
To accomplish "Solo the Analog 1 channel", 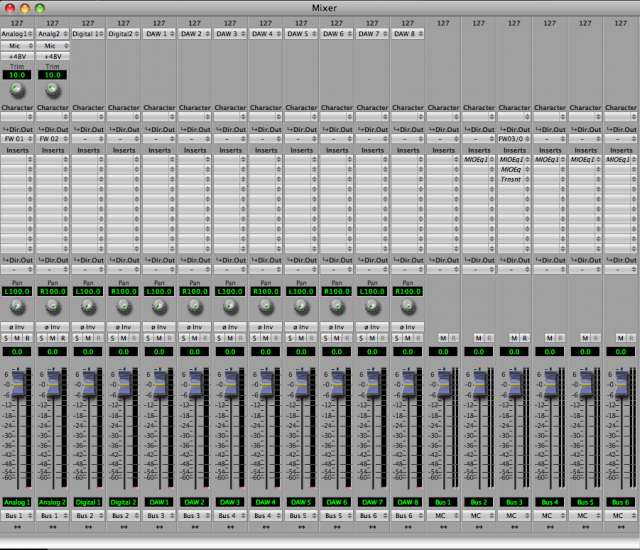I will tap(6, 338).
